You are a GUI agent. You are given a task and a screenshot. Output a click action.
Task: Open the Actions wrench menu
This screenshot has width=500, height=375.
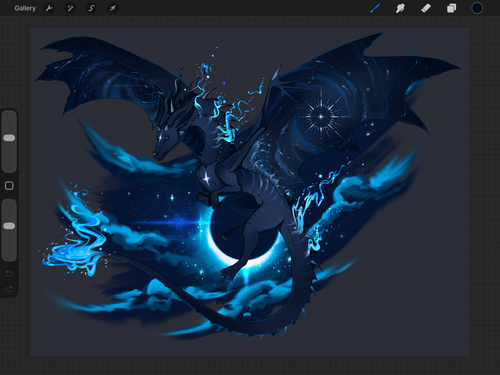click(49, 8)
